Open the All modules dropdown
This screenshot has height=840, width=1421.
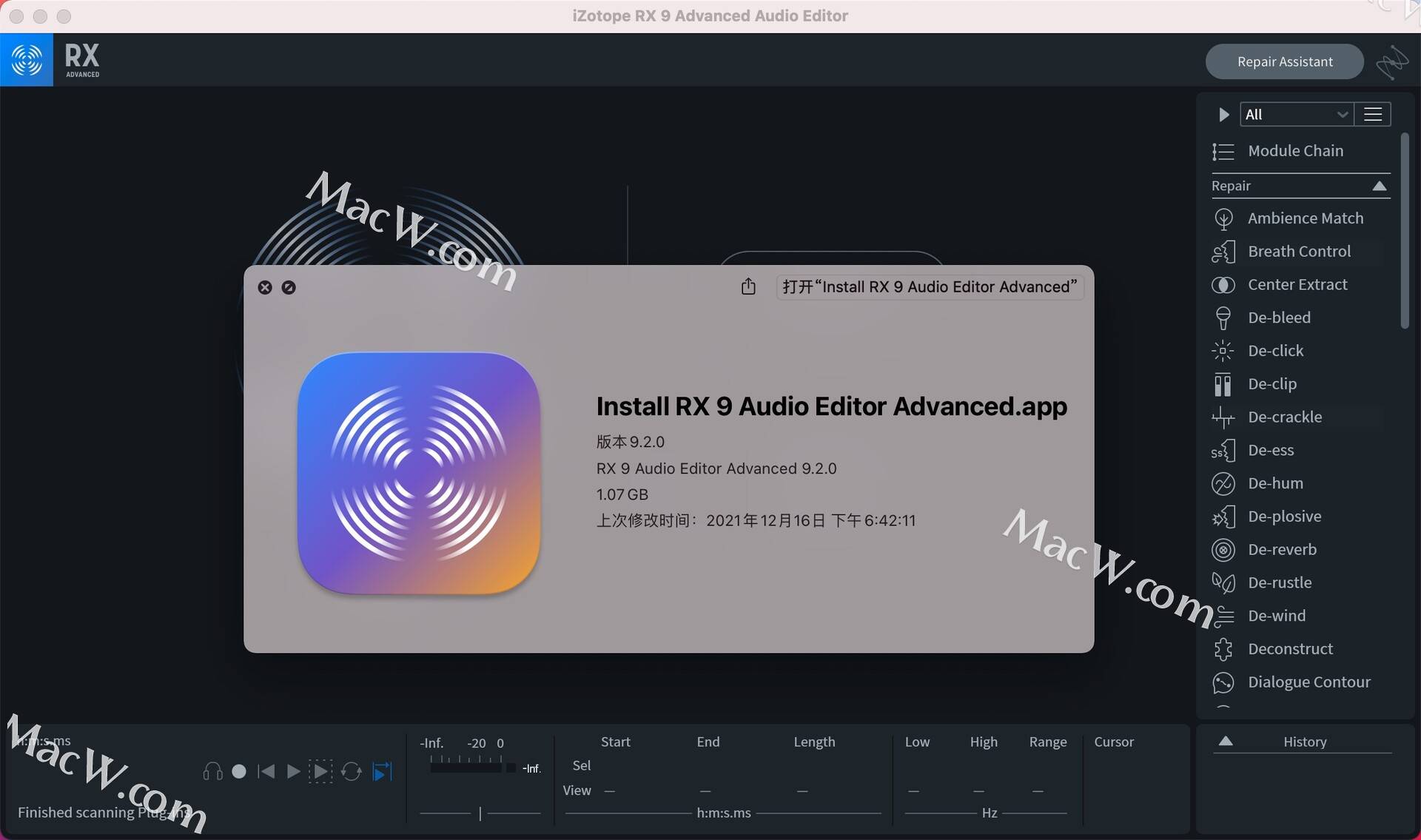point(1295,113)
